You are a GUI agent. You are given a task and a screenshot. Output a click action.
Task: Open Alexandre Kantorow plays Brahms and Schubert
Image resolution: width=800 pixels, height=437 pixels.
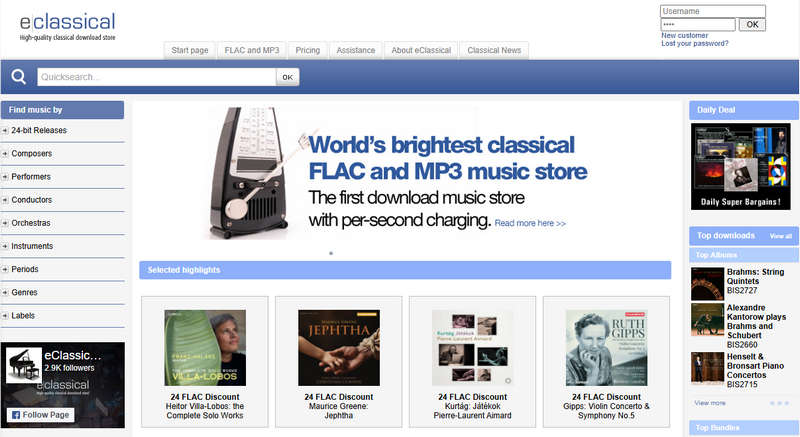coord(757,321)
